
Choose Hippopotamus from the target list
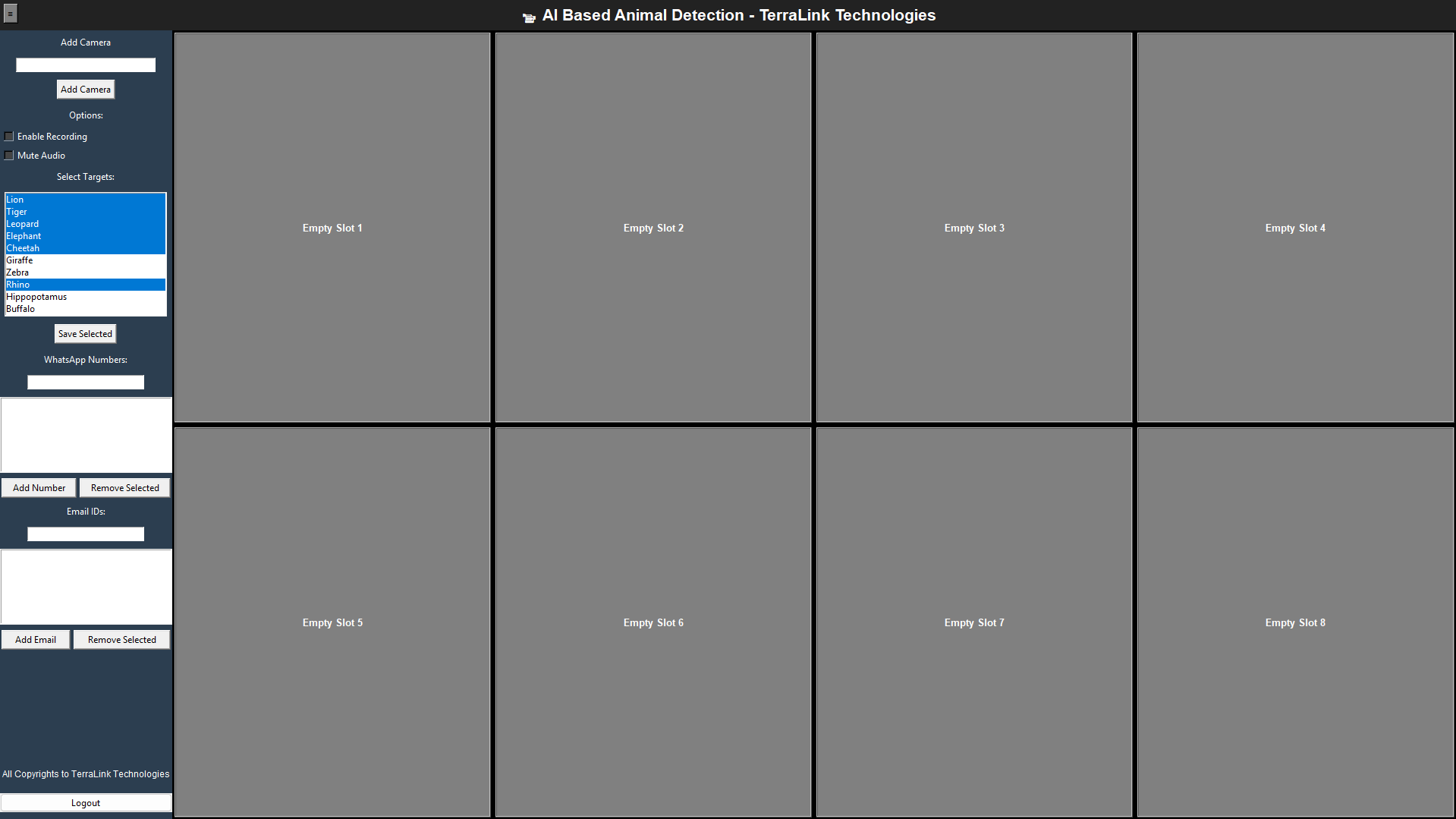click(x=36, y=297)
